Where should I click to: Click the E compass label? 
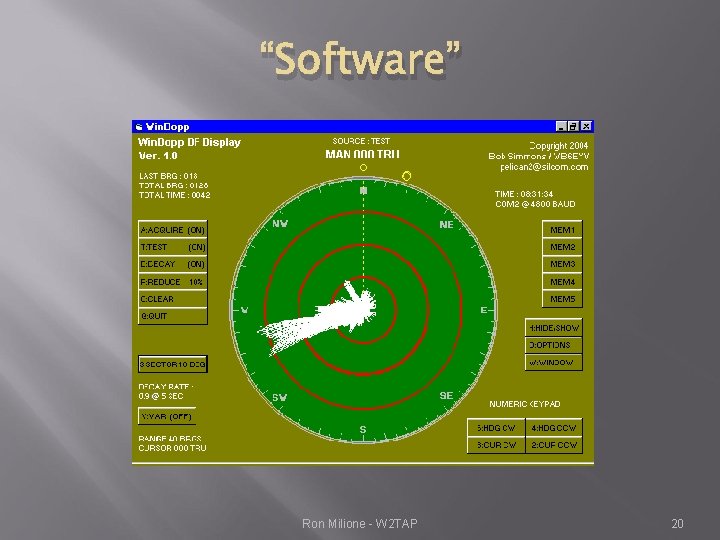(x=484, y=310)
